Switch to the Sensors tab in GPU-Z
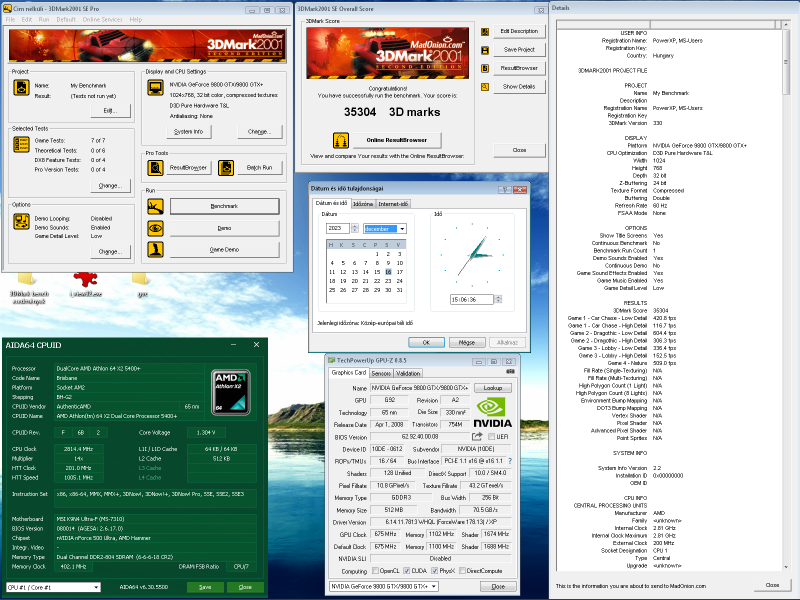 [x=381, y=373]
